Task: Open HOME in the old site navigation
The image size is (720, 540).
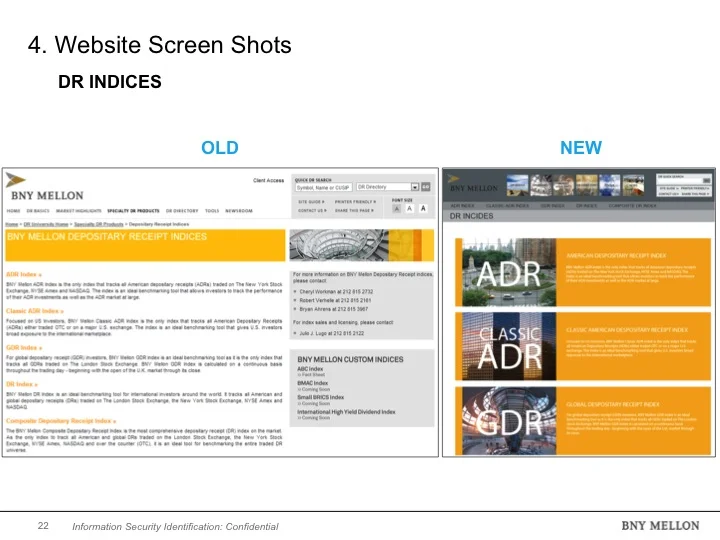Action: 13,211
